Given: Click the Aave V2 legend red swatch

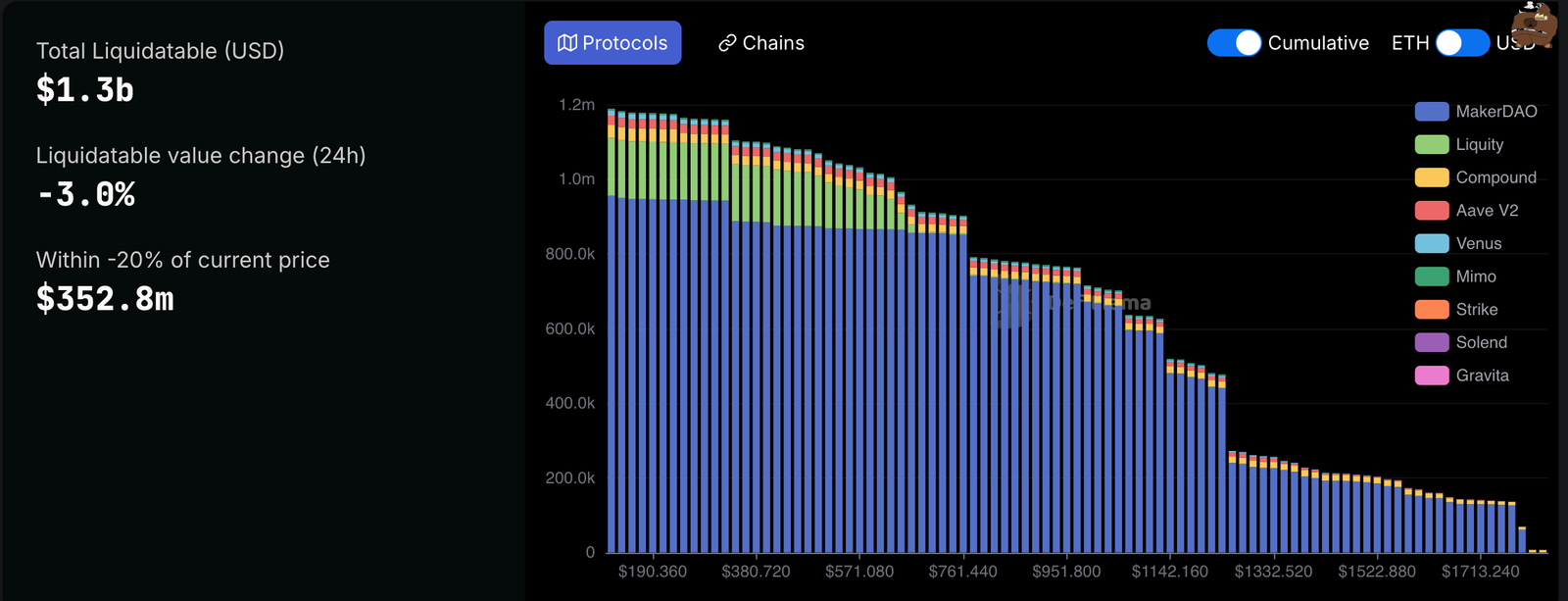Looking at the screenshot, I should pos(1432,211).
